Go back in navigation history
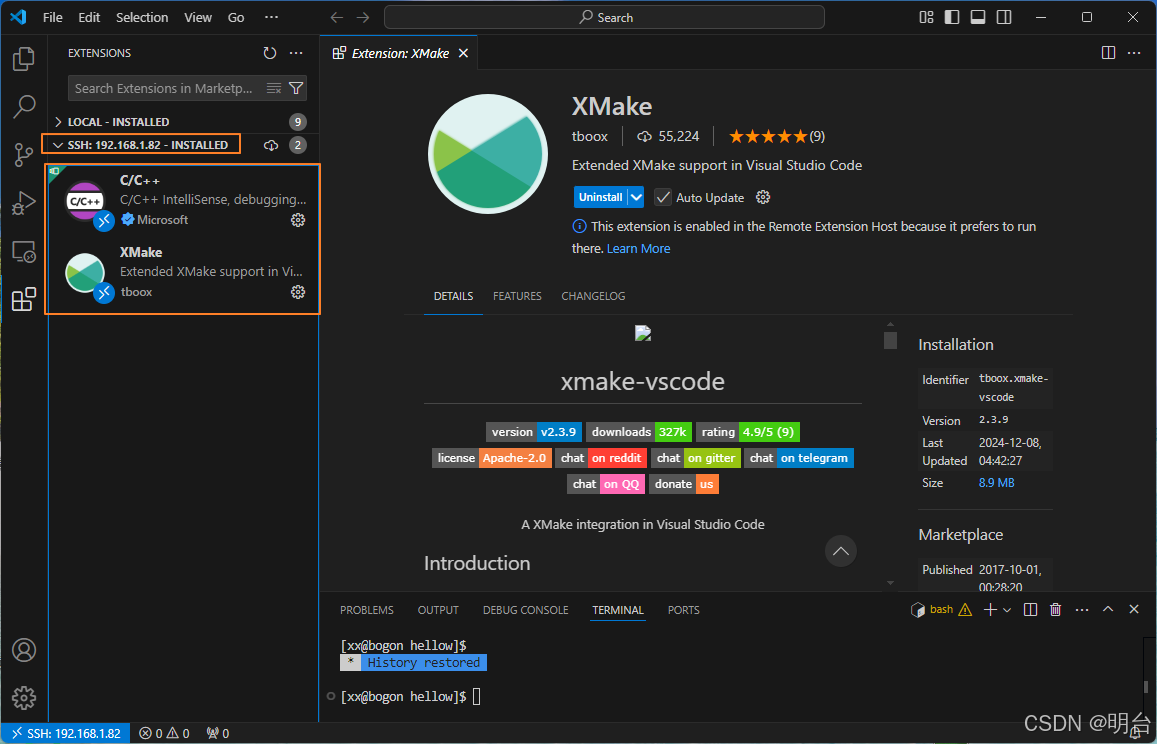This screenshot has height=744, width=1157. (337, 18)
